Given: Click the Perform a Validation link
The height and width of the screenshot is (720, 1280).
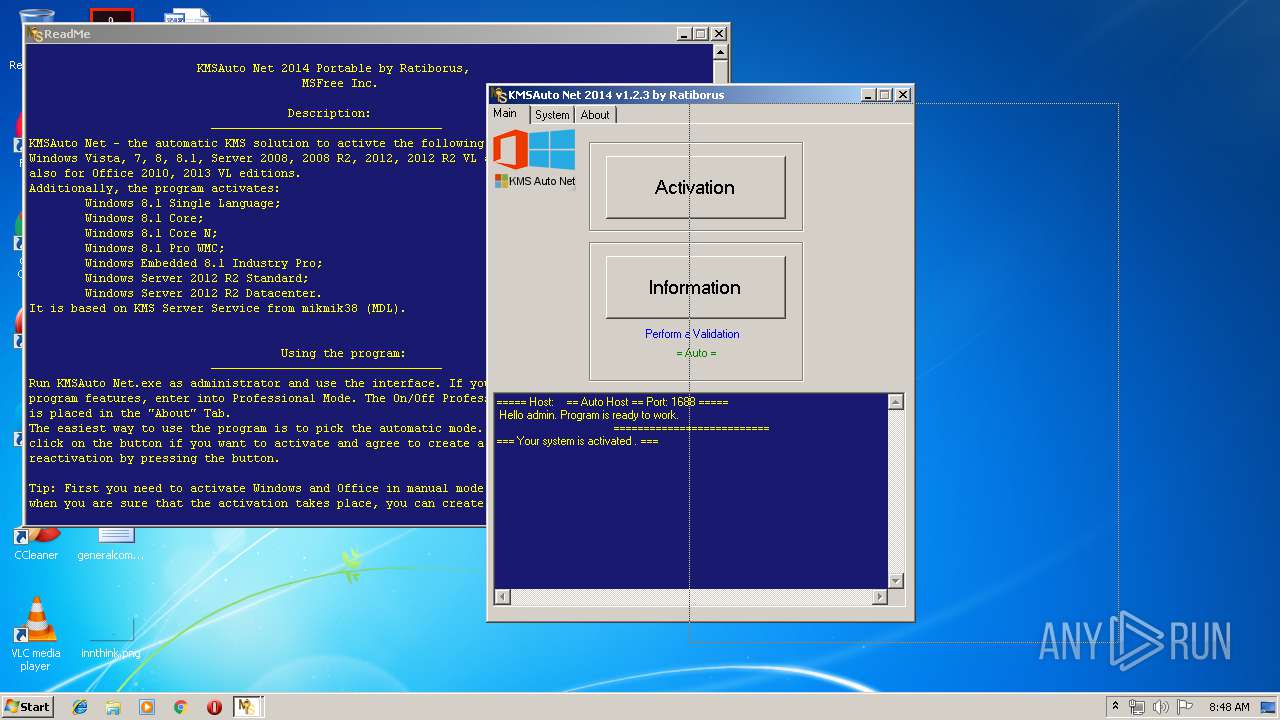Looking at the screenshot, I should coord(692,334).
